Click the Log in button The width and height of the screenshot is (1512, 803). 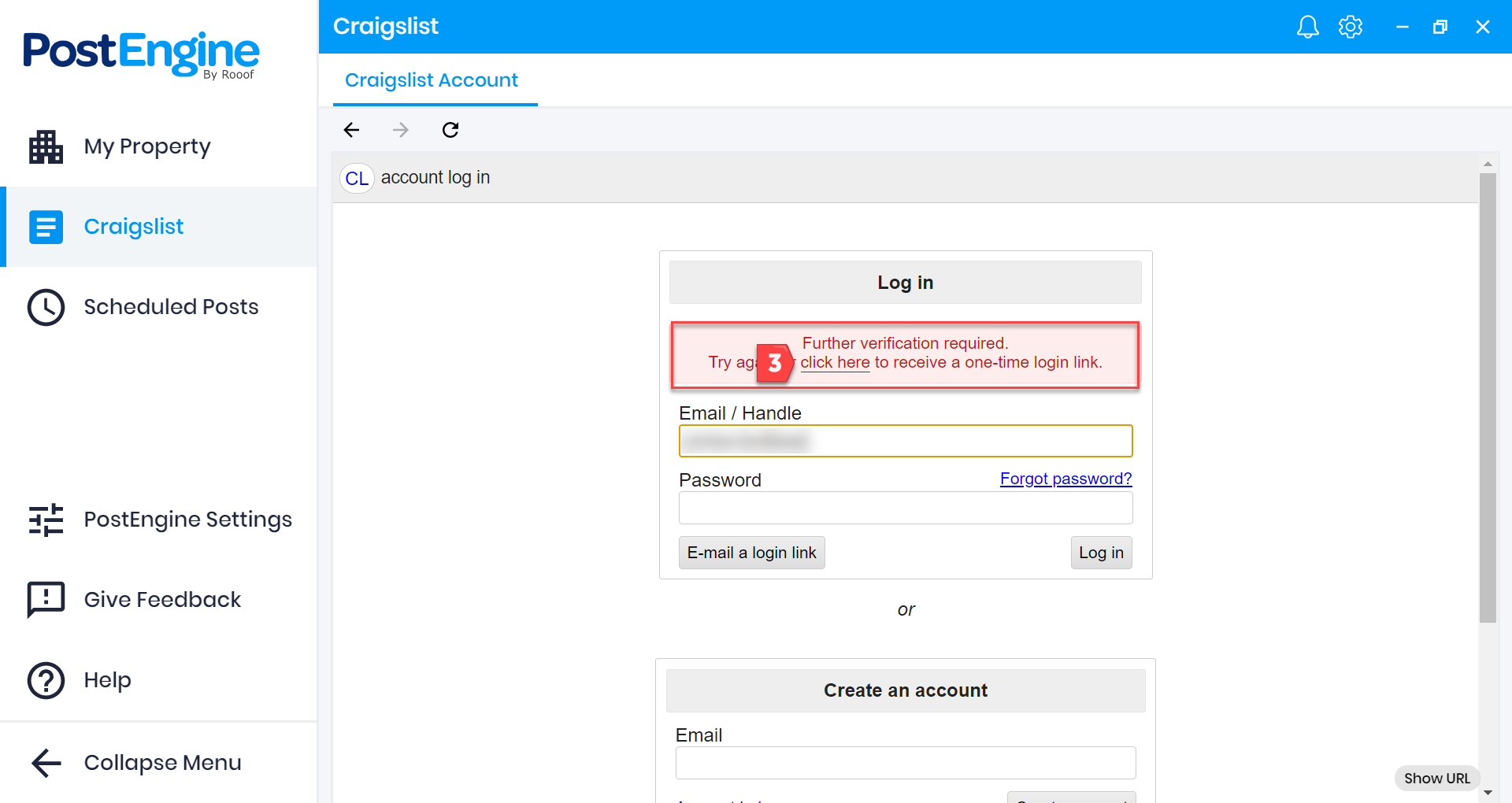tap(1101, 553)
